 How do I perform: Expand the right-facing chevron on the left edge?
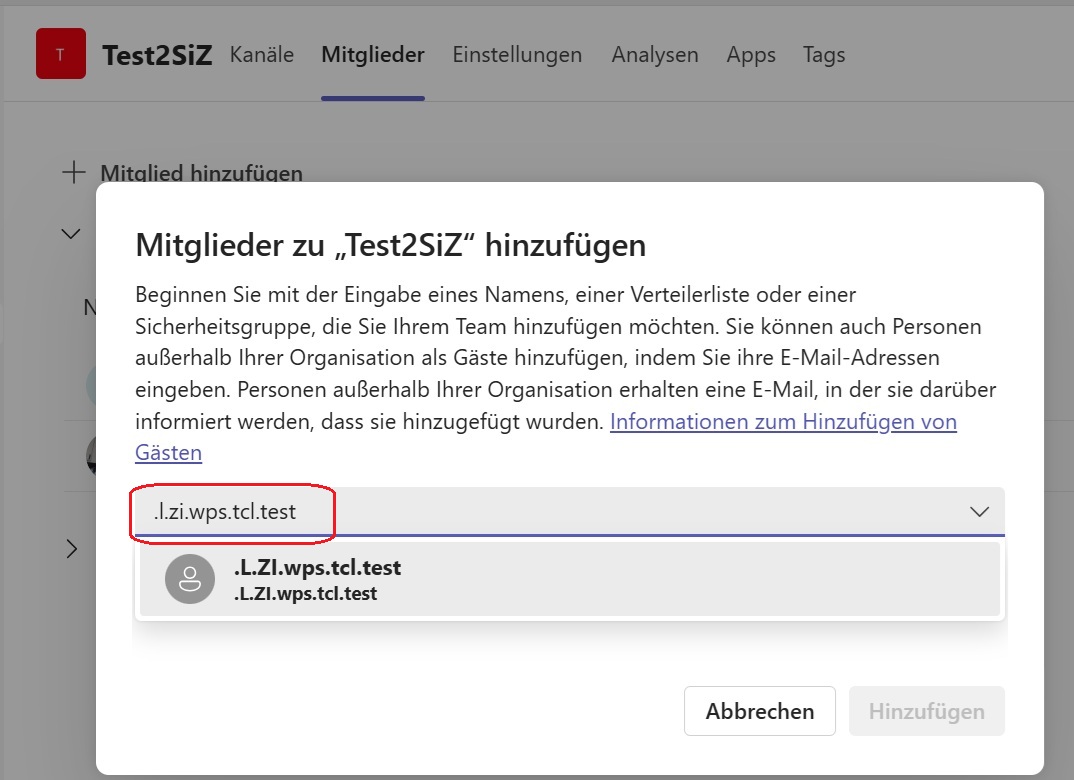tap(70, 548)
